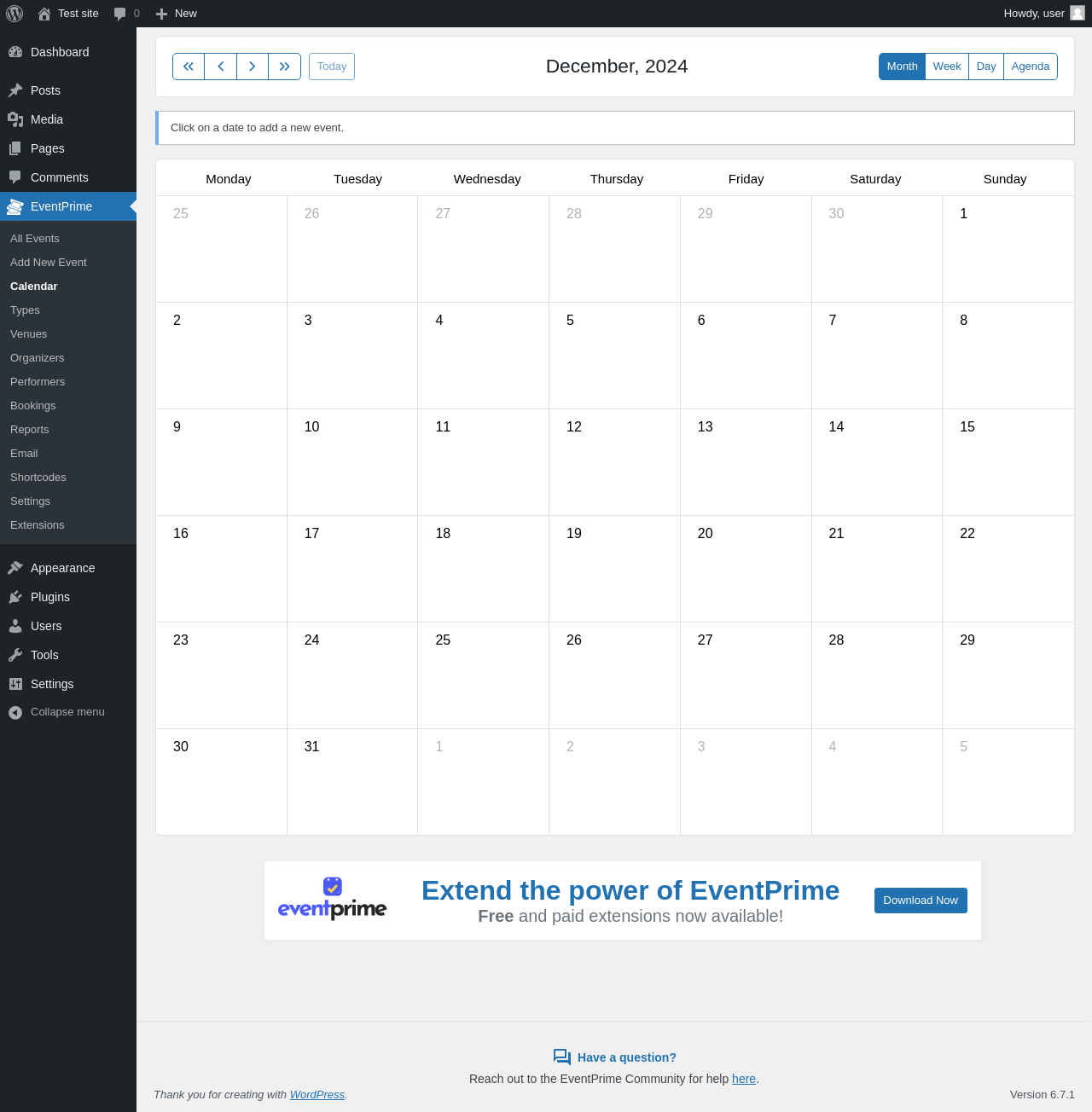
Task: Open the Venues submenu item
Action: 29,334
